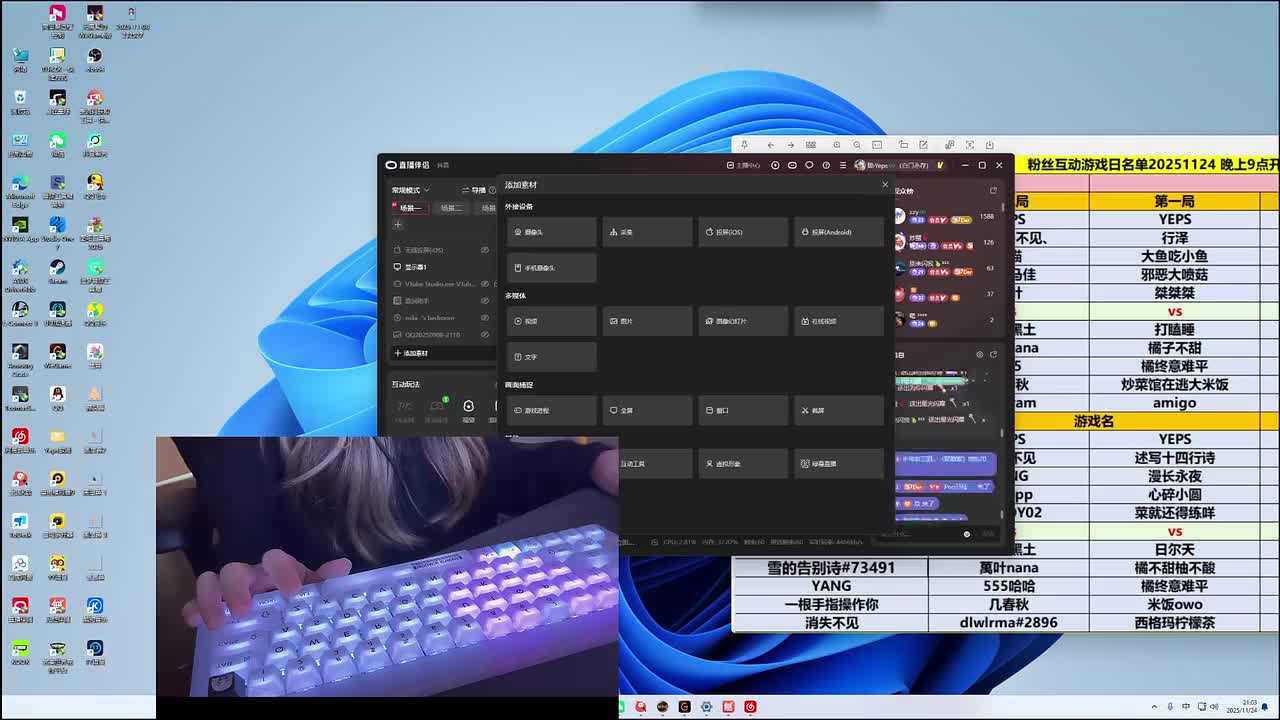The height and width of the screenshot is (720, 1280).
Task: Open Microsoft Edge desktop shortcut
Action: [x=19, y=187]
